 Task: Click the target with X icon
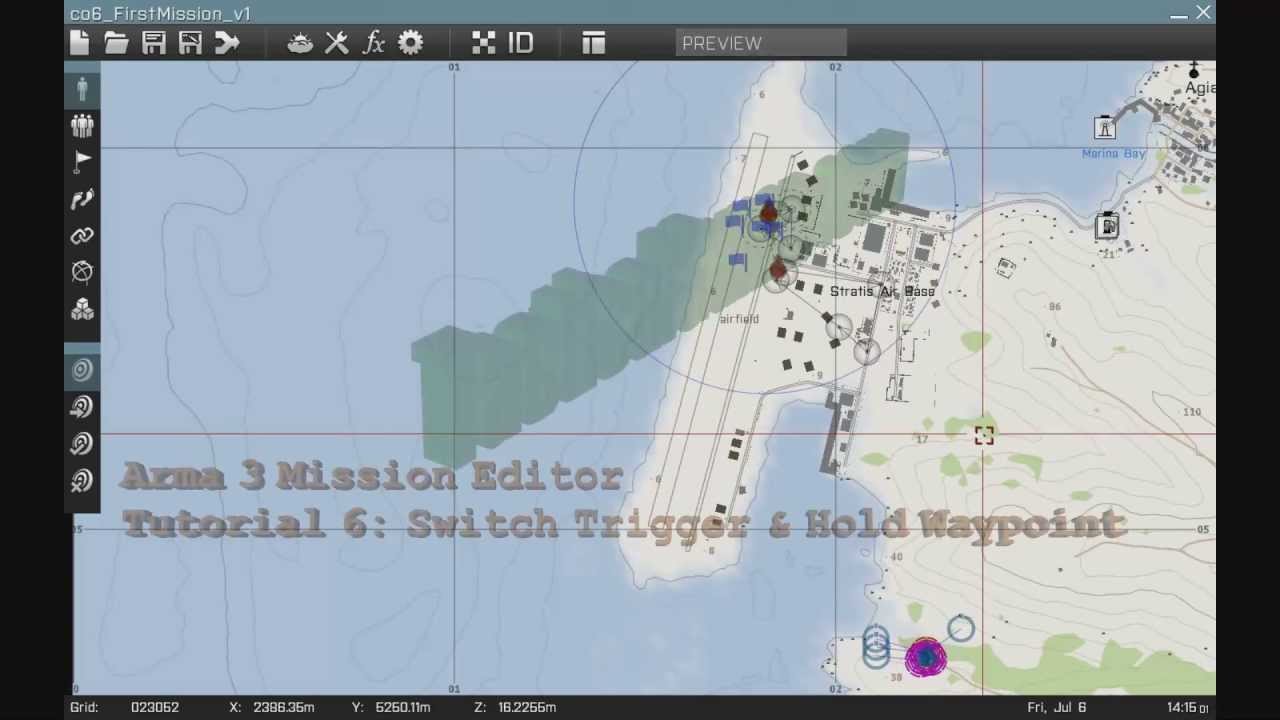point(82,481)
